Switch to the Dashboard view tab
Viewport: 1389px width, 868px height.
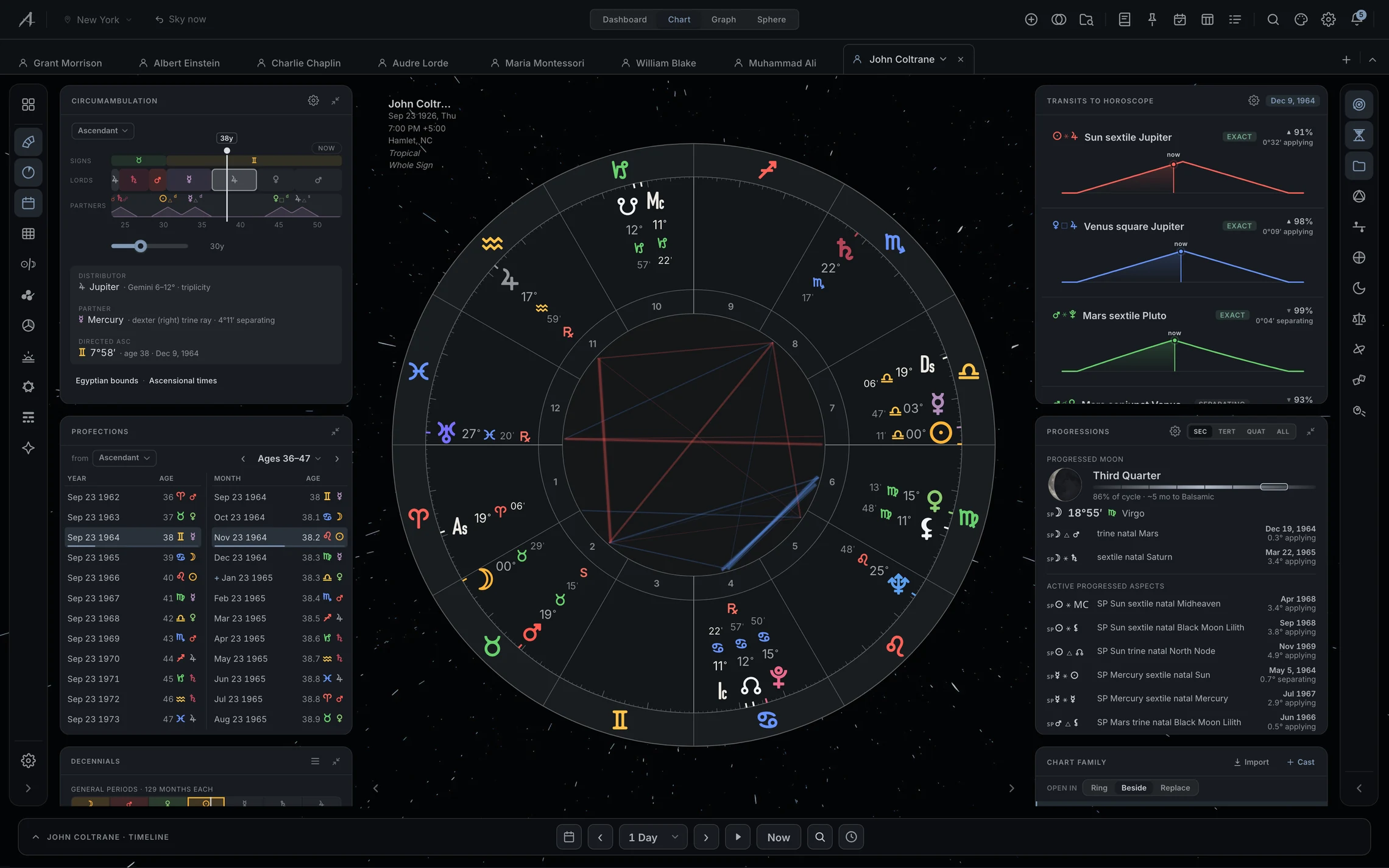coord(624,19)
